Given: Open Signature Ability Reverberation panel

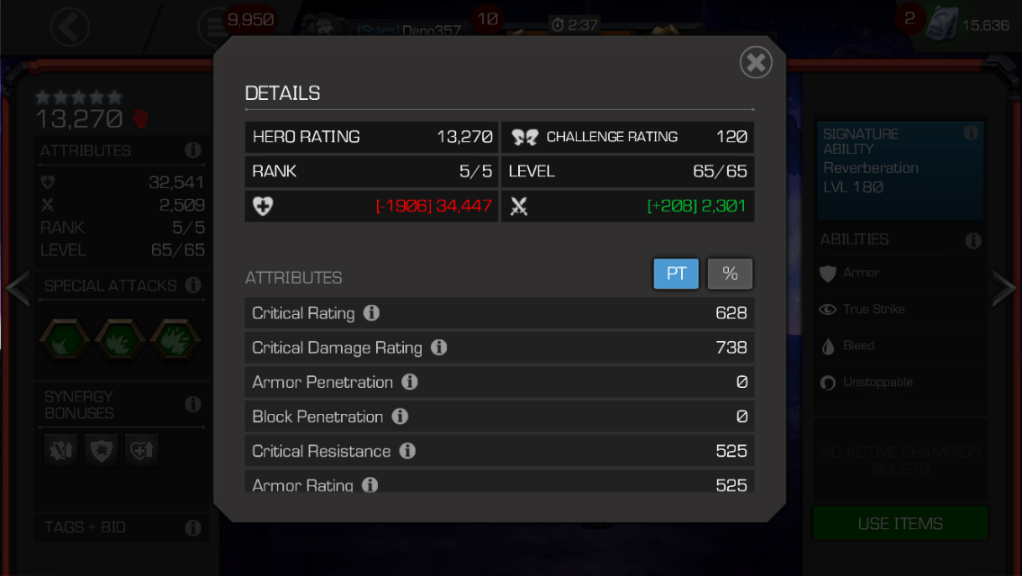Looking at the screenshot, I should coord(900,171).
